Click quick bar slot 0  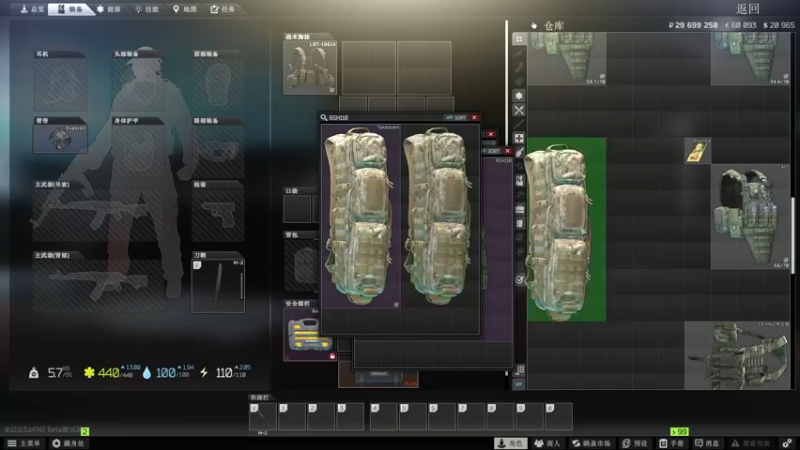coord(559,416)
